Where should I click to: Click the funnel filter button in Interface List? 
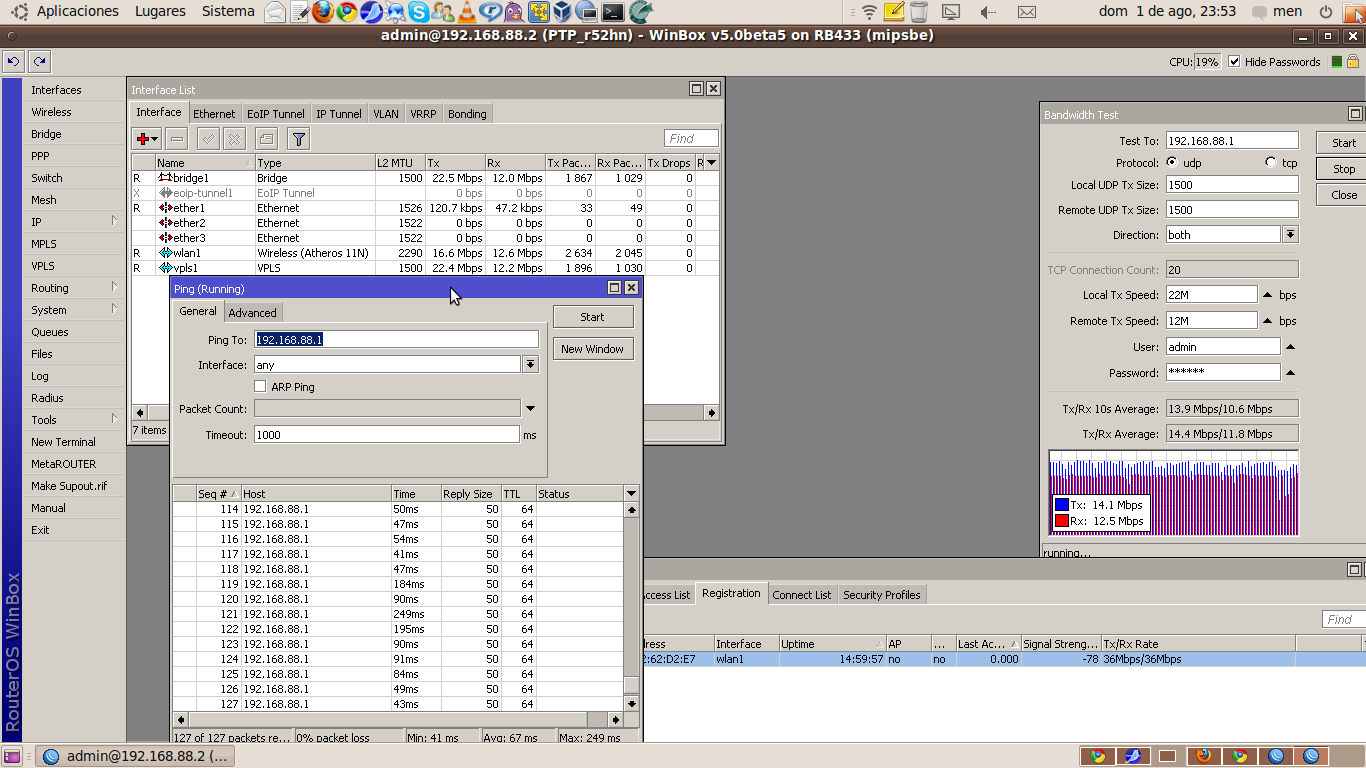(x=298, y=139)
